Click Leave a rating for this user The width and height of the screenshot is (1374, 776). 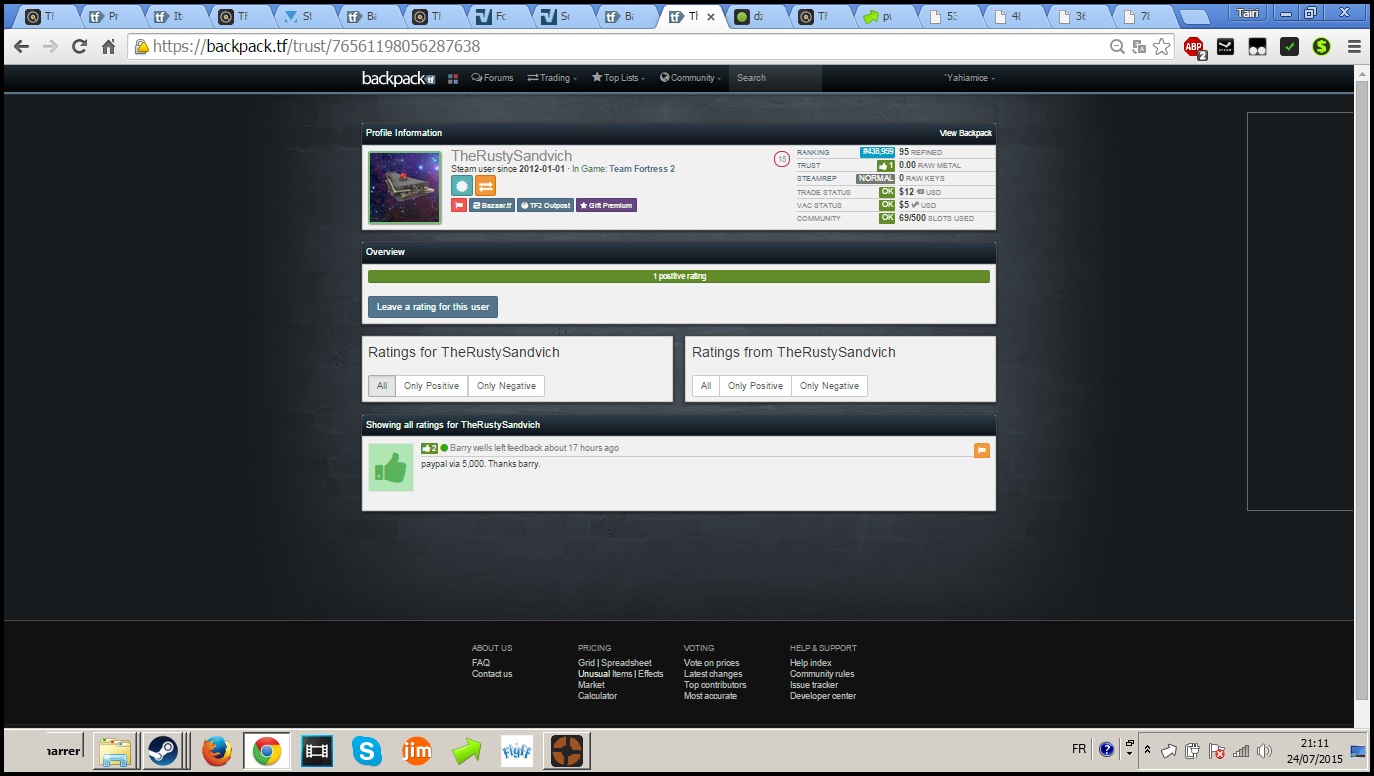(x=432, y=307)
